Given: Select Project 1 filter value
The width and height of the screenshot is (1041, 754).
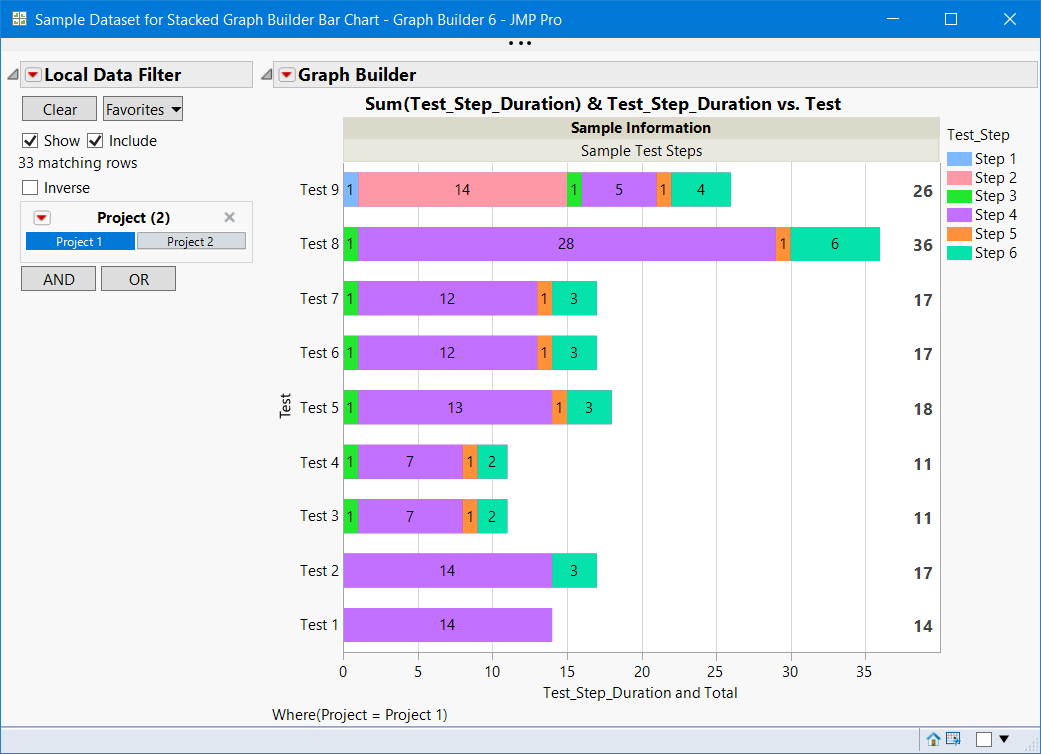Looking at the screenshot, I should point(80,242).
